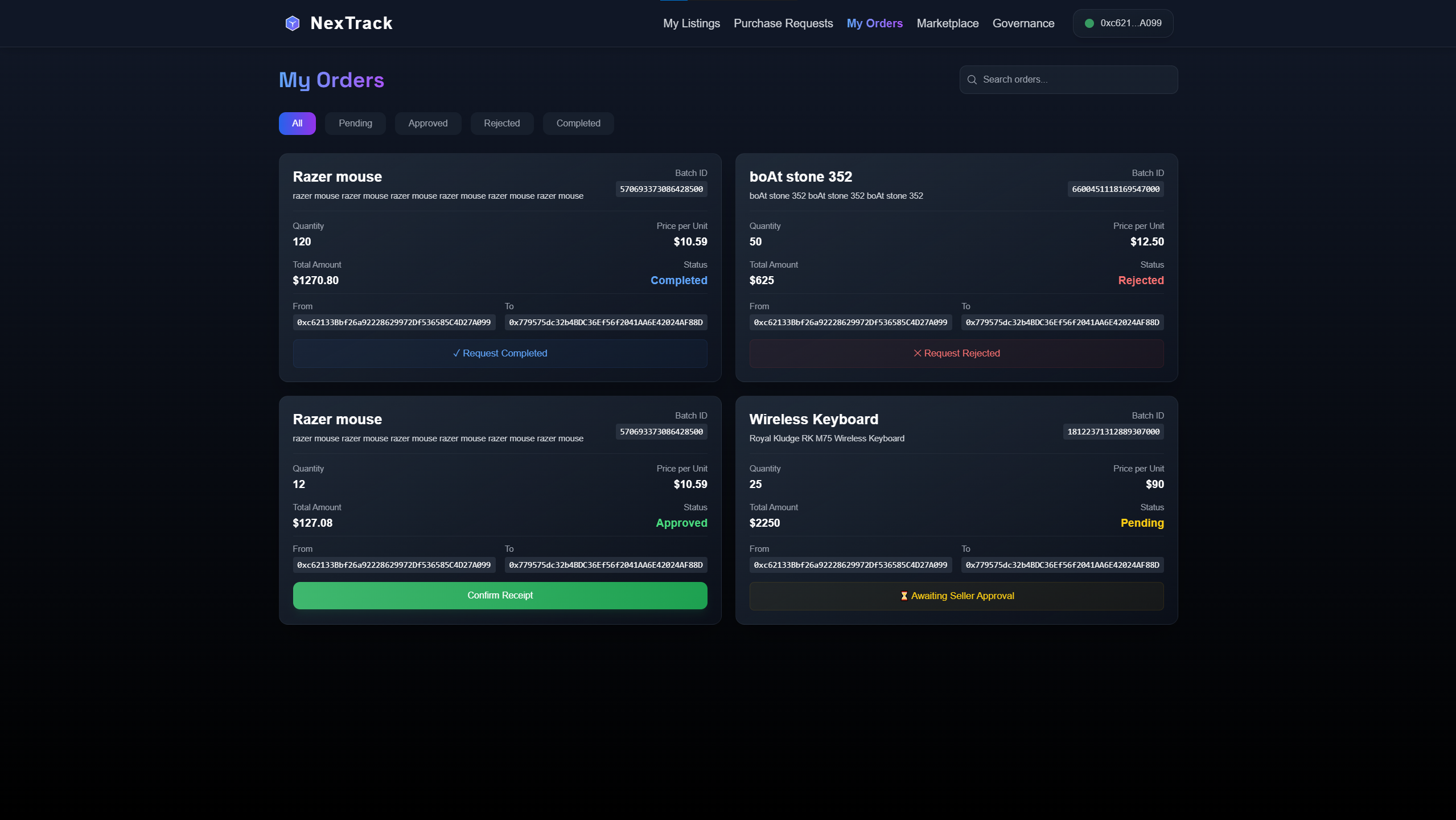
Task: Show only Approved orders
Action: pyautogui.click(x=427, y=123)
